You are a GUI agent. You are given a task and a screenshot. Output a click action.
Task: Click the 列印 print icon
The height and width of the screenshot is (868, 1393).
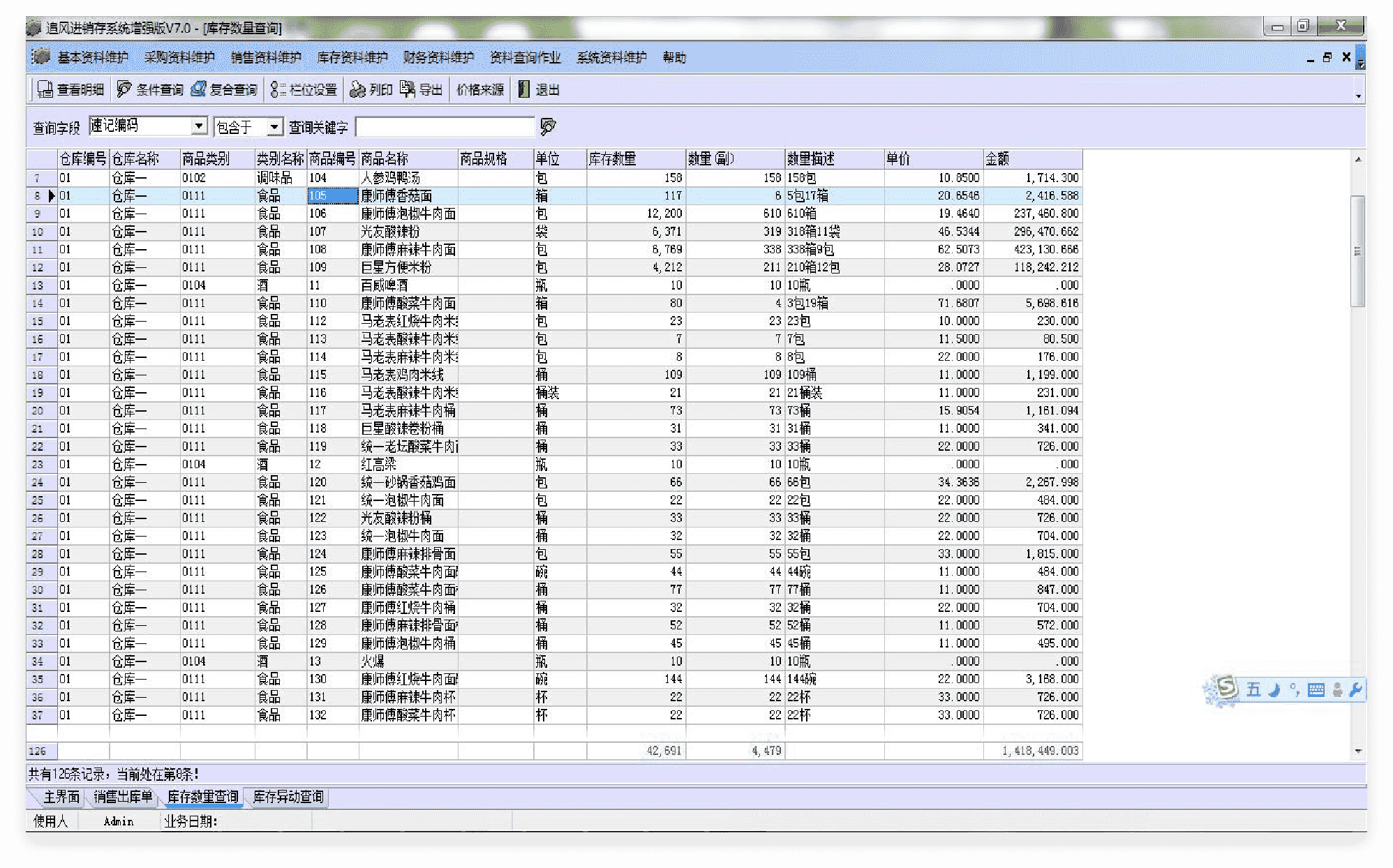click(x=358, y=90)
